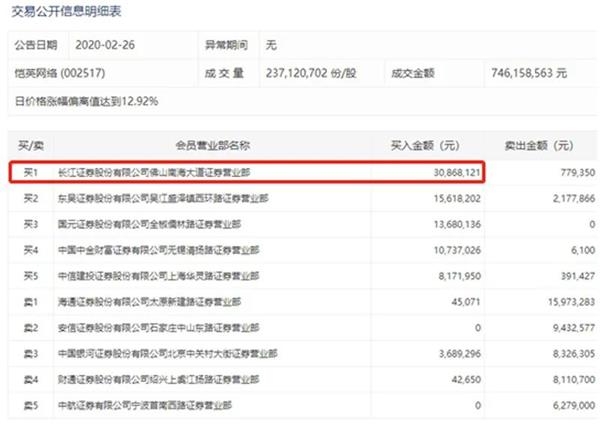Click 中航证券 宁波首南西路 branch name
This screenshot has height=425, width=600.
pyautogui.click(x=145, y=405)
